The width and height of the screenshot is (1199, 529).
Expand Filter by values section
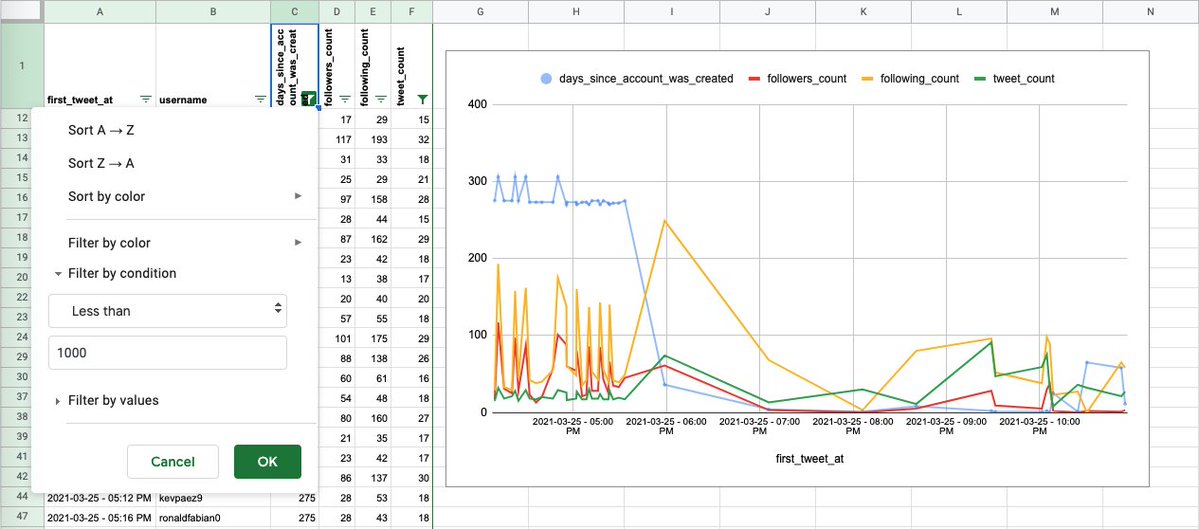[107, 401]
